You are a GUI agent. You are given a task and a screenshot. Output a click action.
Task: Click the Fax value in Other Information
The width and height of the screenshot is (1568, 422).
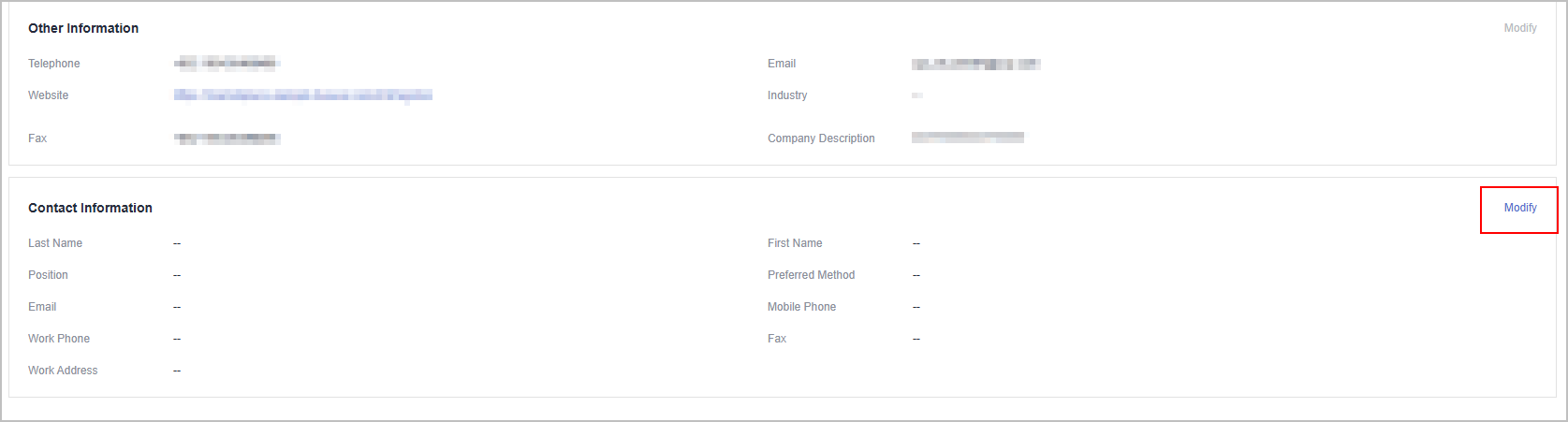tap(227, 138)
